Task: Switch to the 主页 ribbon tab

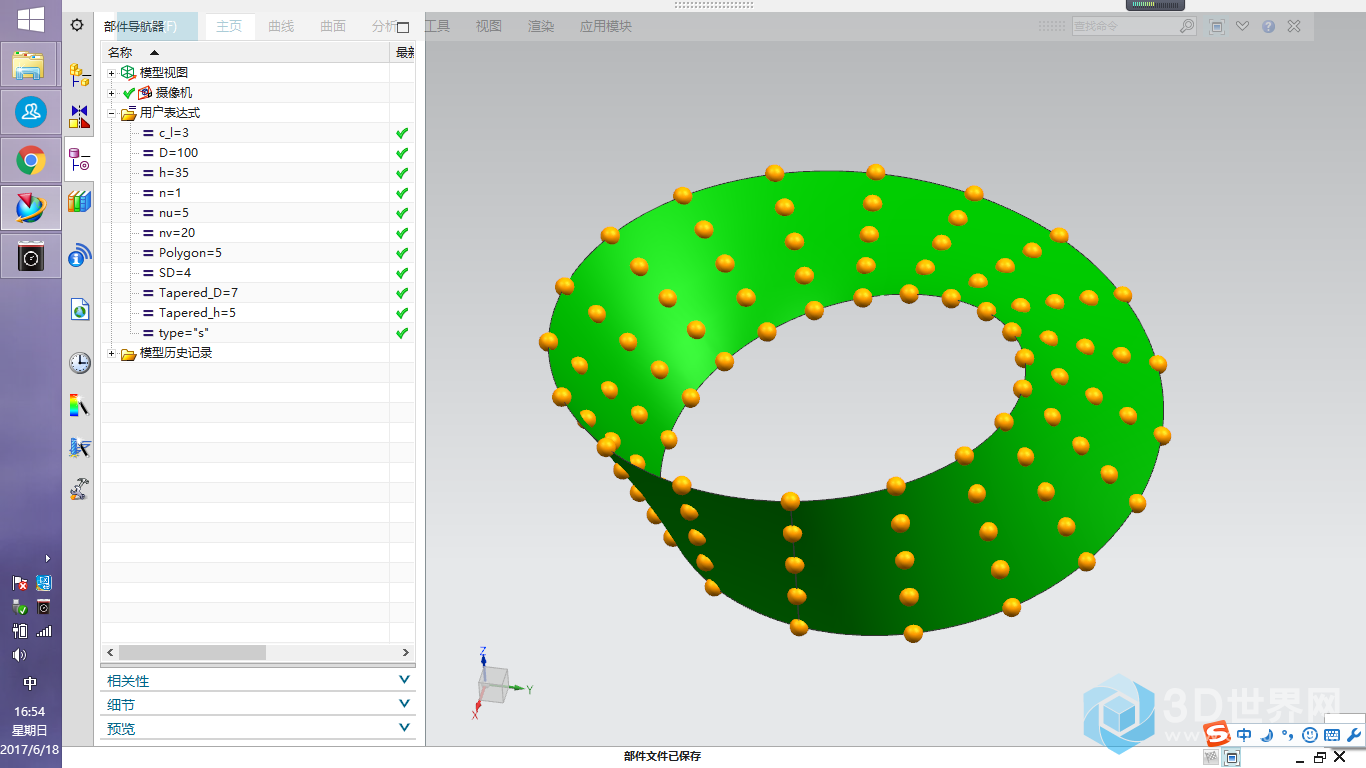Action: [x=229, y=26]
